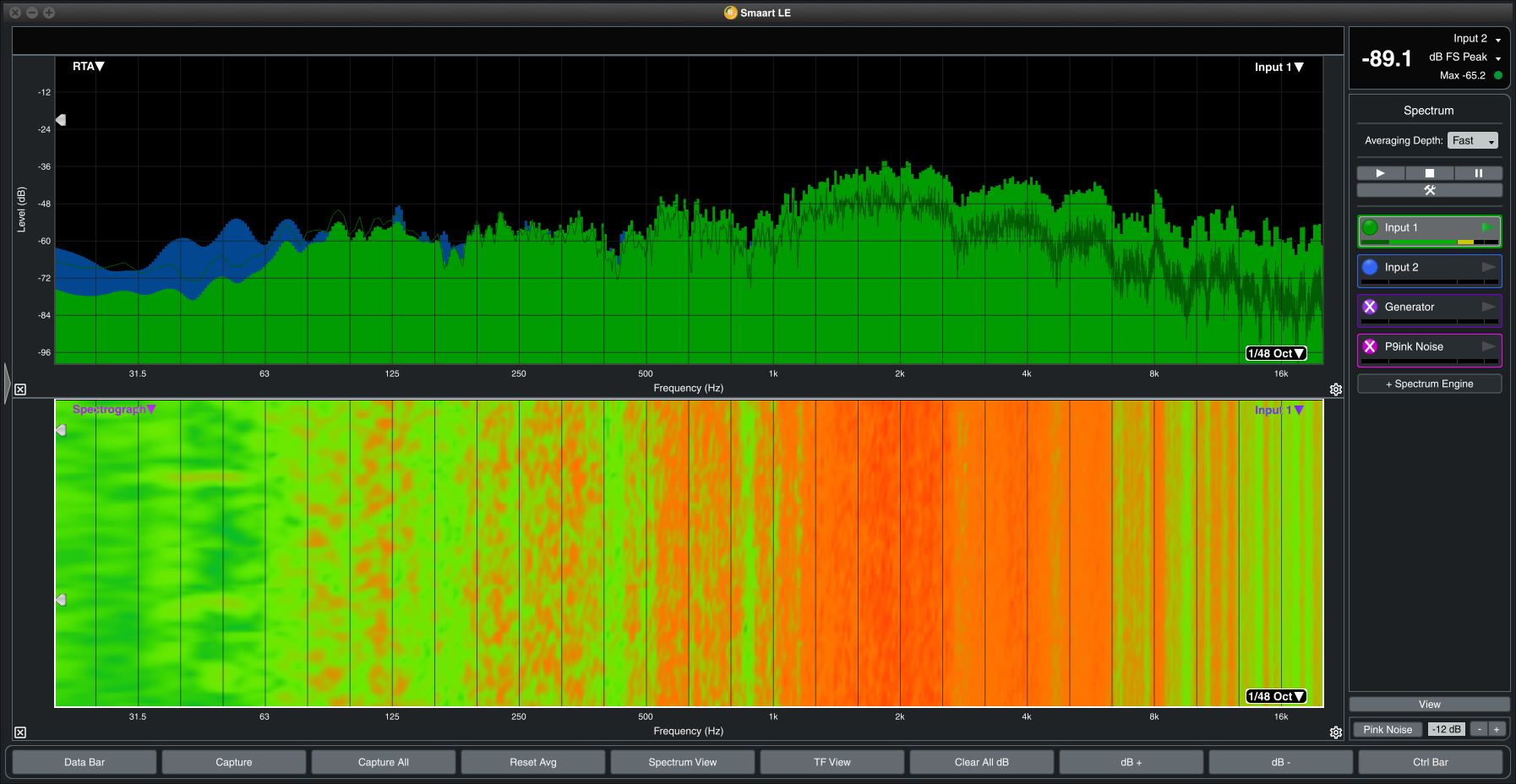Start P9ink Noise engine play arrow
Screen dimensions: 1516x784
click(x=1488, y=346)
